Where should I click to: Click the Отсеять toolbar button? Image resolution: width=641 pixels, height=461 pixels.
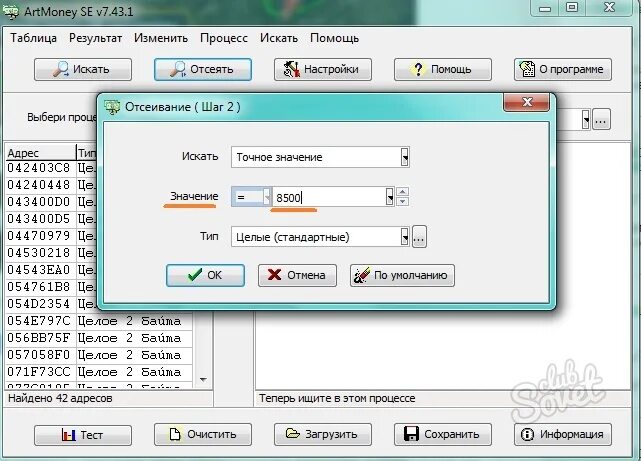(x=203, y=69)
